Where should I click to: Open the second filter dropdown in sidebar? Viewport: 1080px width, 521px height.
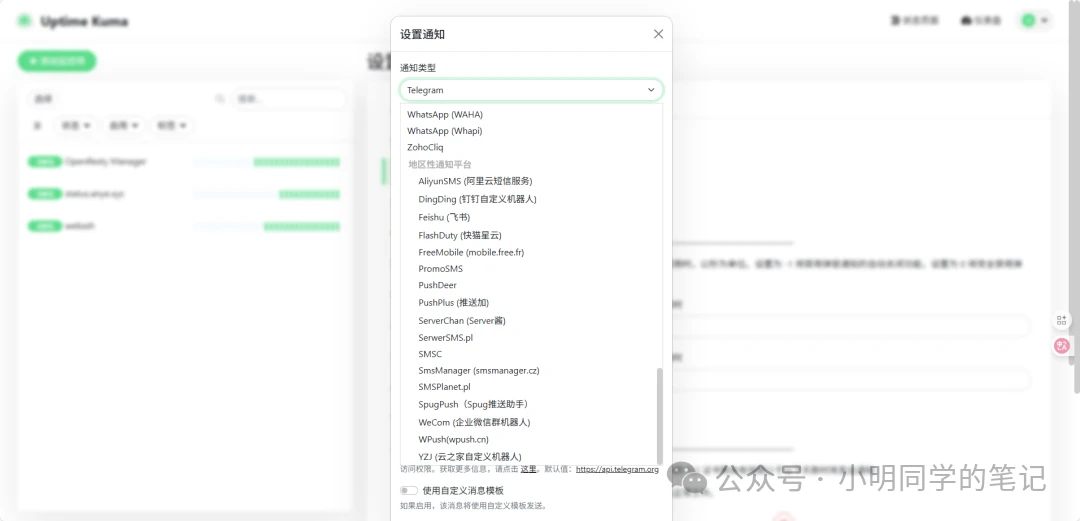124,125
